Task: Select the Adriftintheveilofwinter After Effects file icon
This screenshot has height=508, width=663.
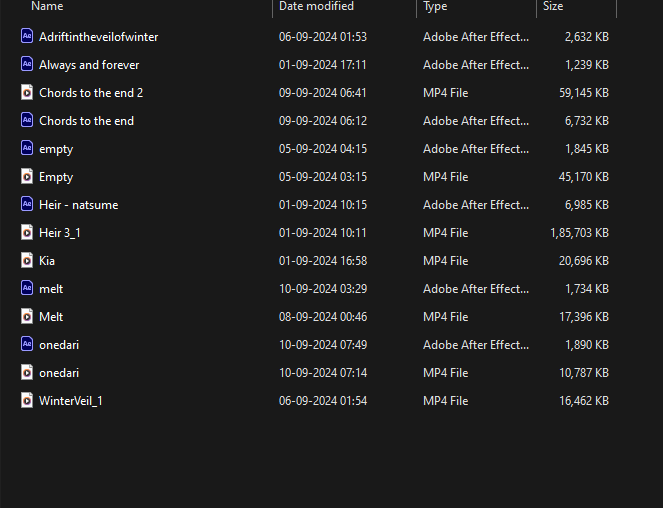Action: (27, 36)
